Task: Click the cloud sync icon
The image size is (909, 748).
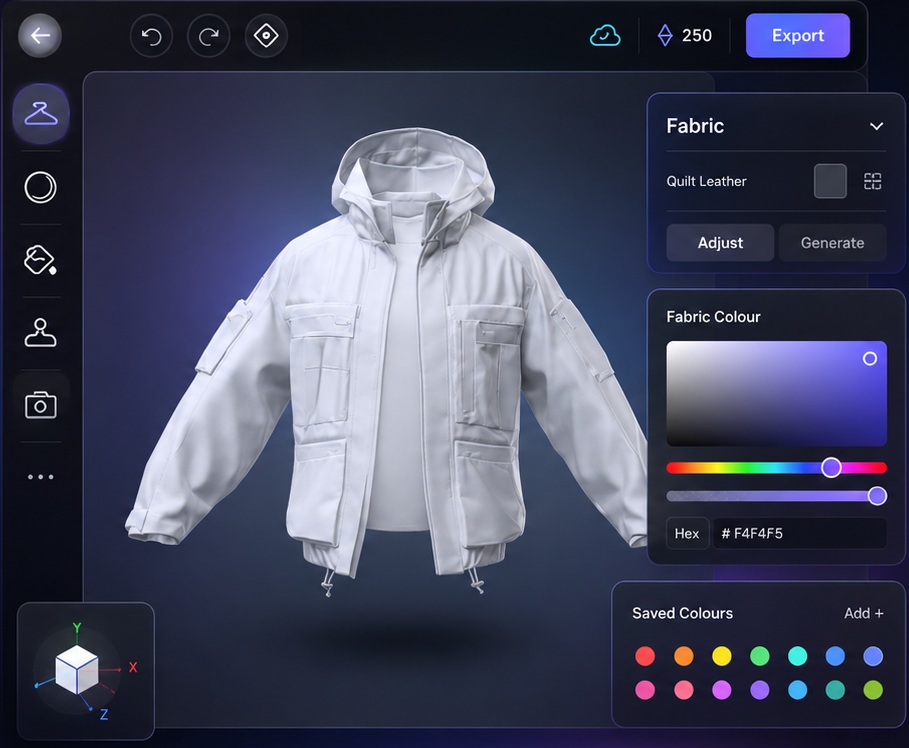Action: click(605, 36)
